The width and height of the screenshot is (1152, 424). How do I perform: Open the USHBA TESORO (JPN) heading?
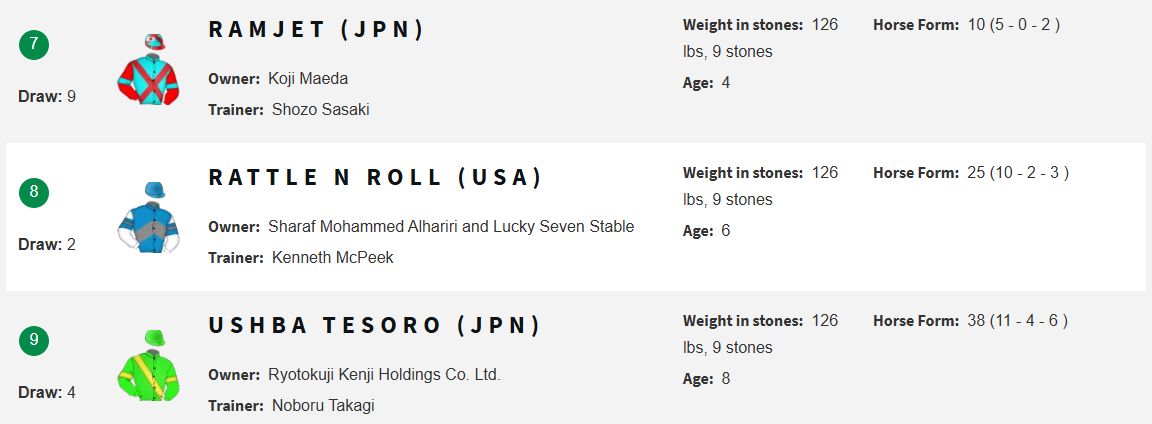pos(374,325)
